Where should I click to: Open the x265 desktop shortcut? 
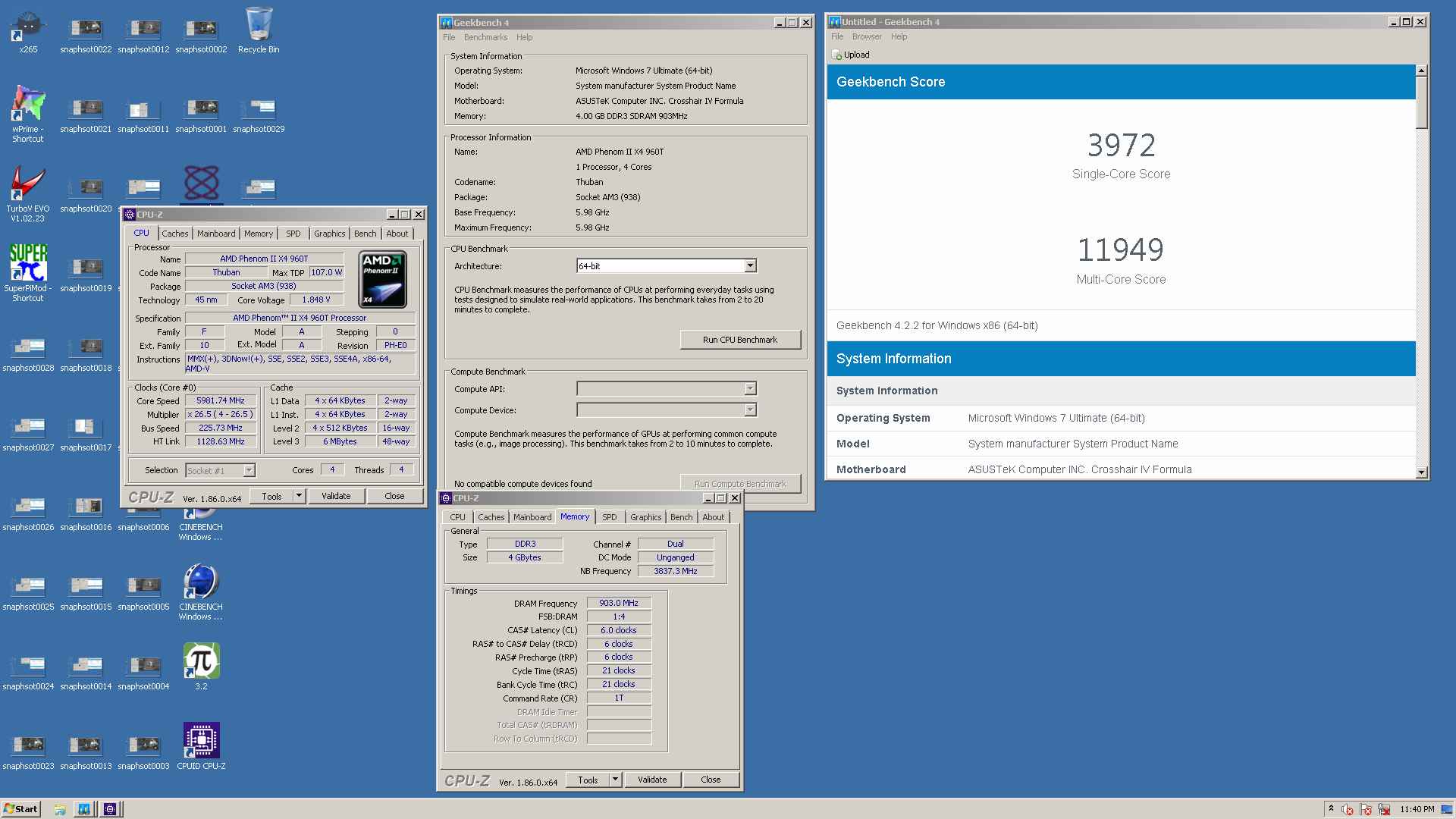click(28, 30)
